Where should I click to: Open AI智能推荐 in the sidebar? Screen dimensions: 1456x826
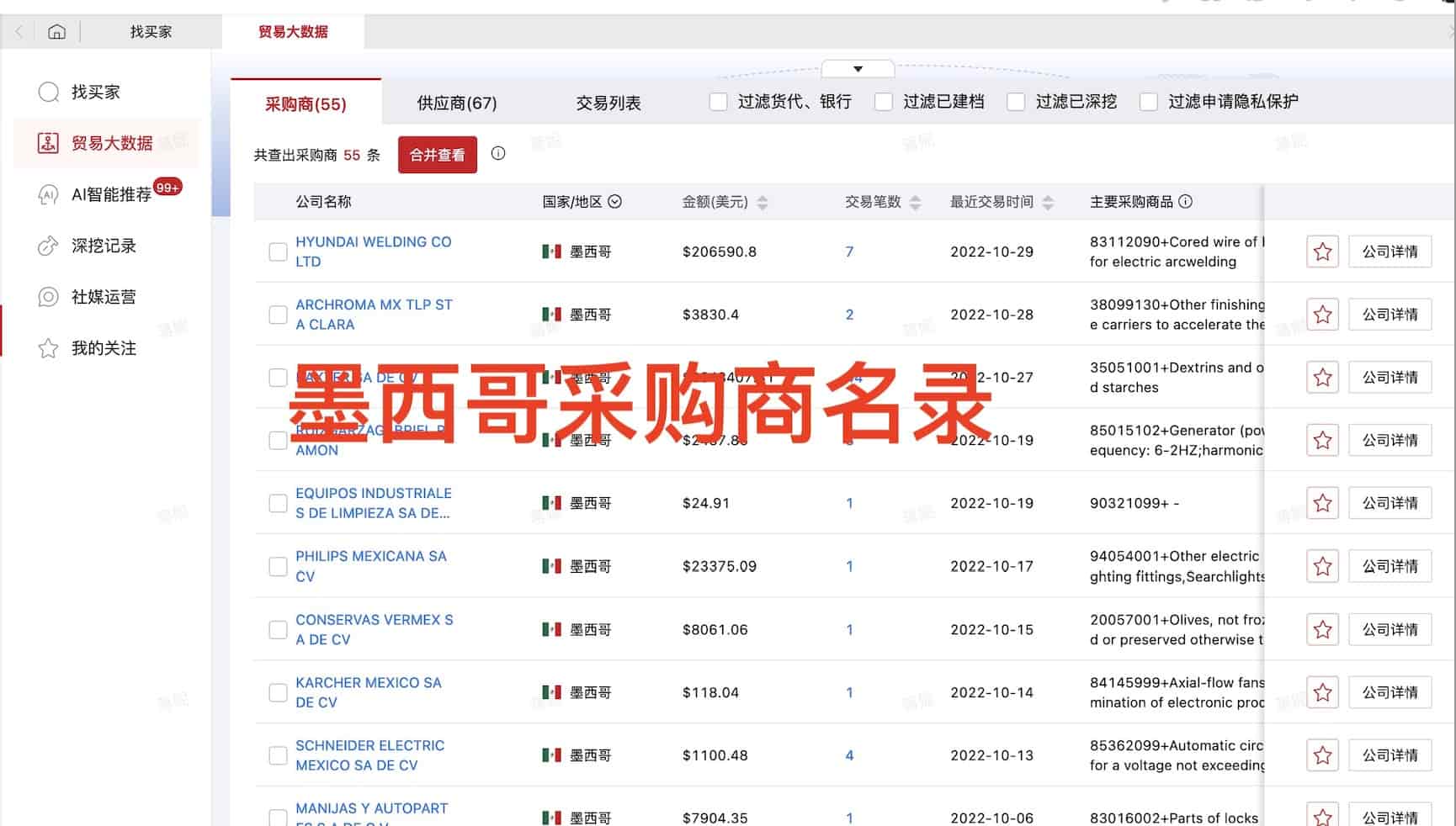click(x=111, y=194)
